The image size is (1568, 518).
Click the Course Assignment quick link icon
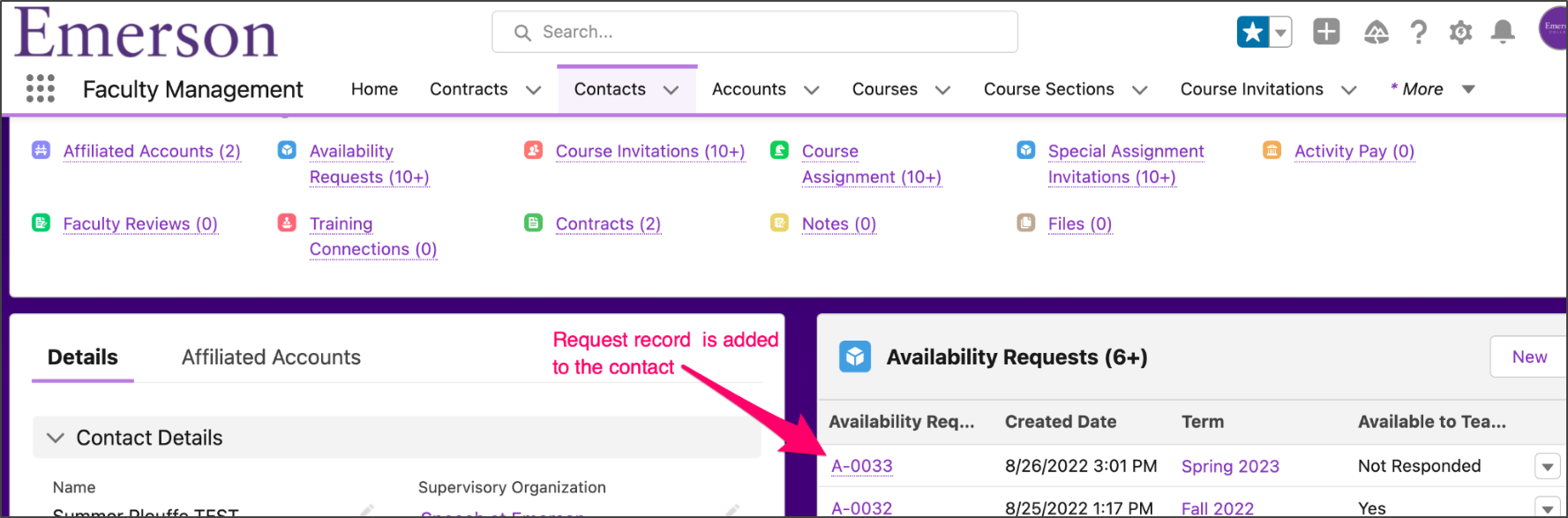coord(780,150)
